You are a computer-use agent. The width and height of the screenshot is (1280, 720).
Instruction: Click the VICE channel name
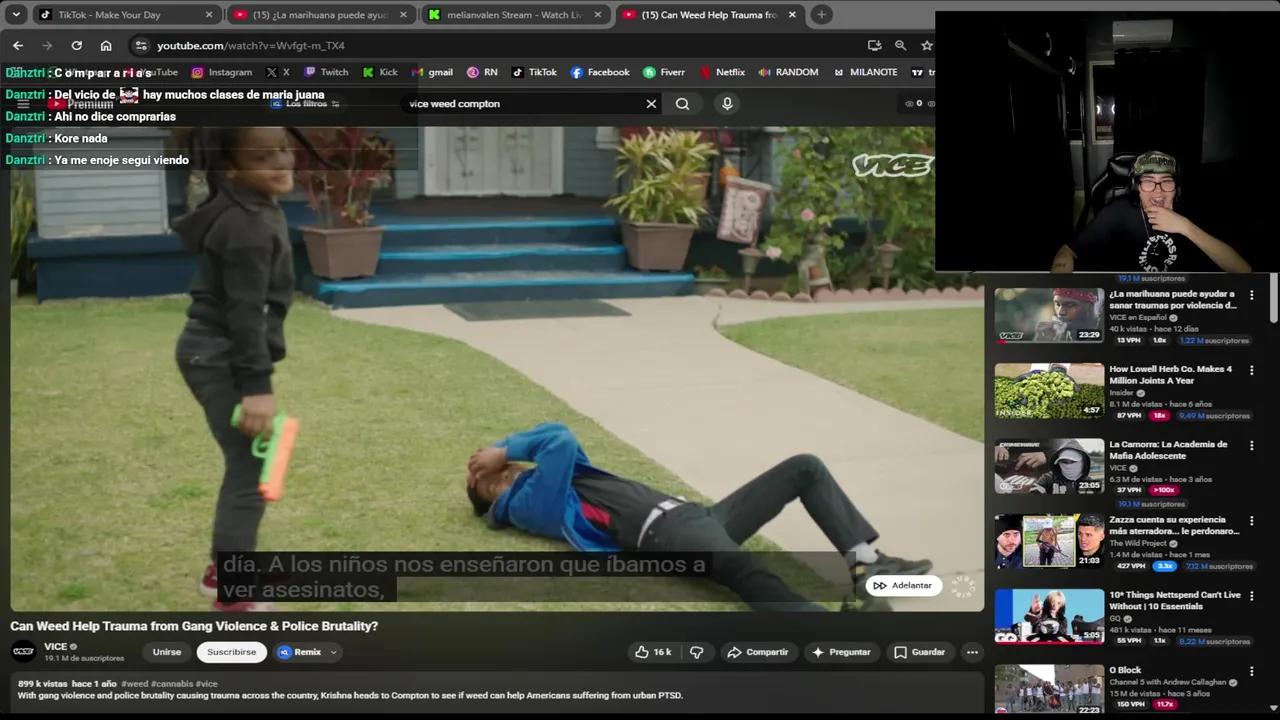(x=55, y=647)
